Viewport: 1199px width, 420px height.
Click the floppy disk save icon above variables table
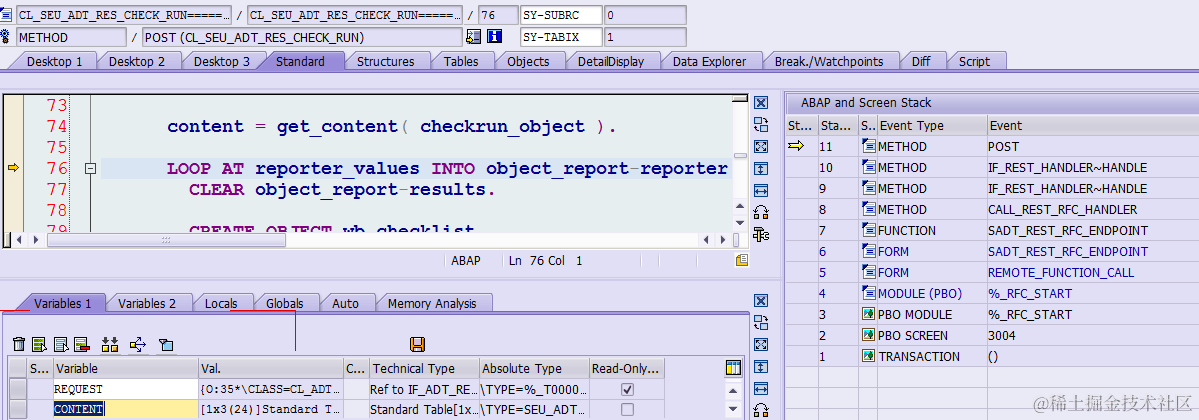(418, 344)
